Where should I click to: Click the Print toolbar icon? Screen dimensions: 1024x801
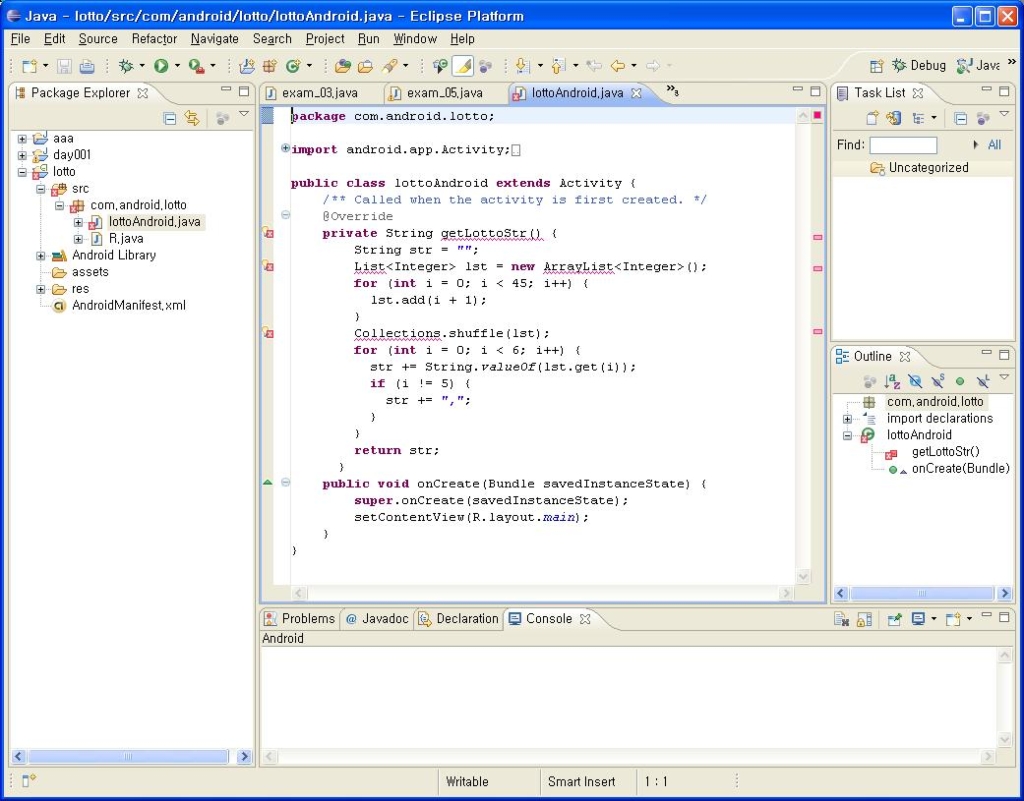pyautogui.click(x=87, y=65)
